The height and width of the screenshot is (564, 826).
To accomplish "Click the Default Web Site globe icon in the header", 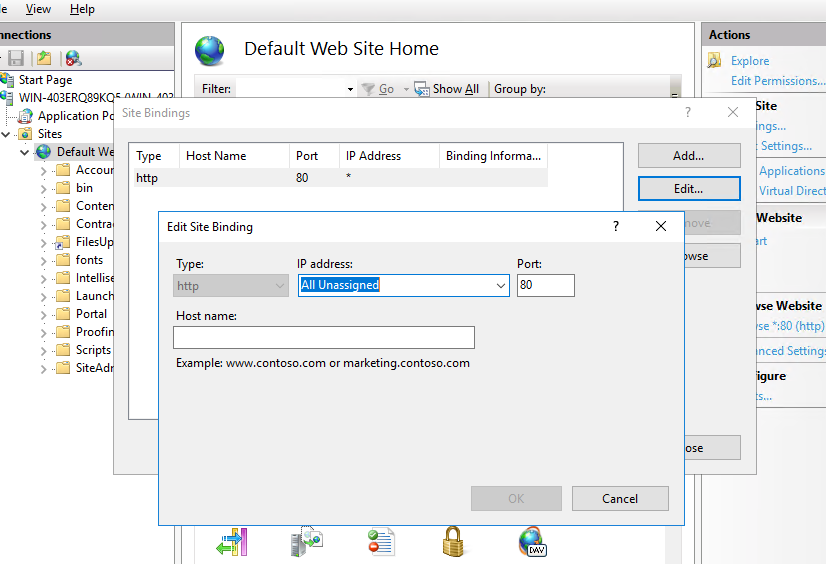I will click(x=210, y=51).
